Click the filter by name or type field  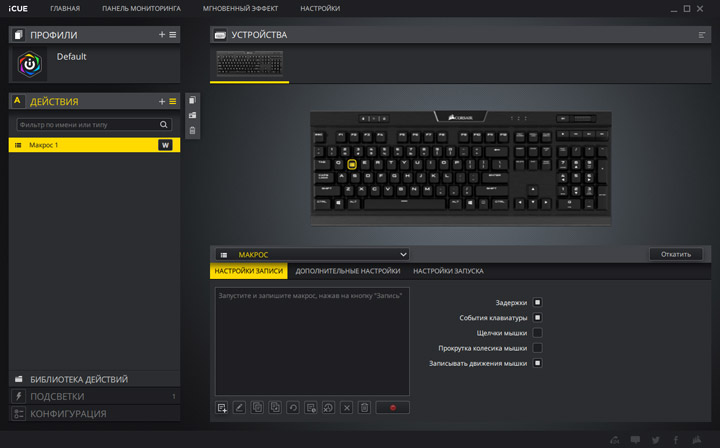tap(94, 124)
